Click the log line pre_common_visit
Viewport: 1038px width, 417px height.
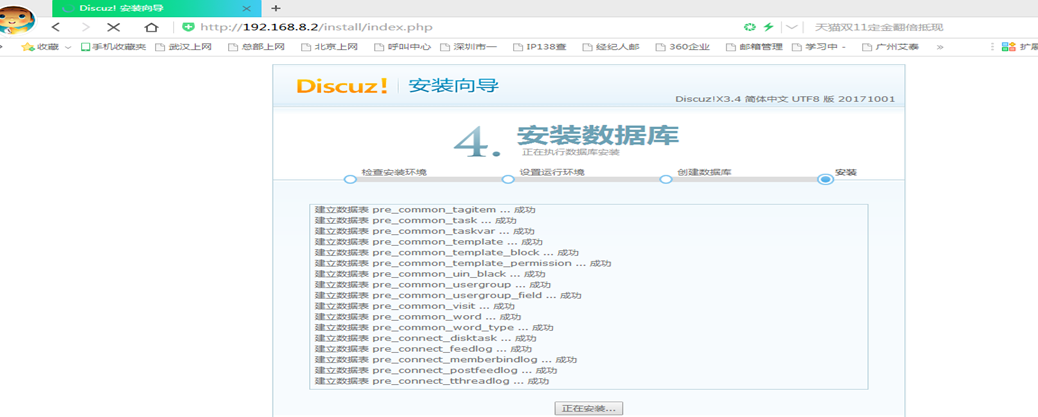[414, 306]
